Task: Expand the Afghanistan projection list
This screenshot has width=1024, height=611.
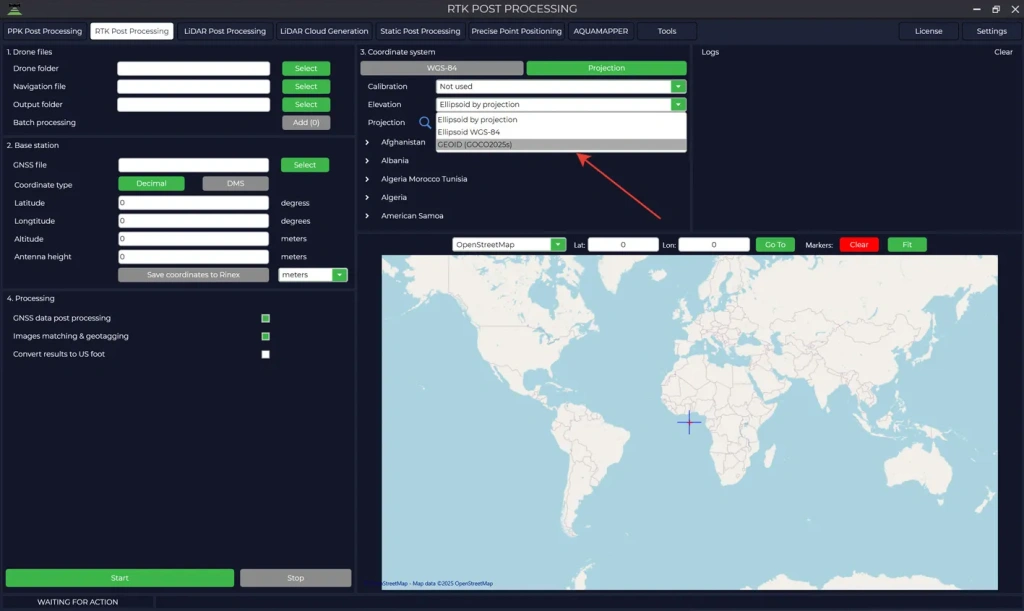Action: 368,142
